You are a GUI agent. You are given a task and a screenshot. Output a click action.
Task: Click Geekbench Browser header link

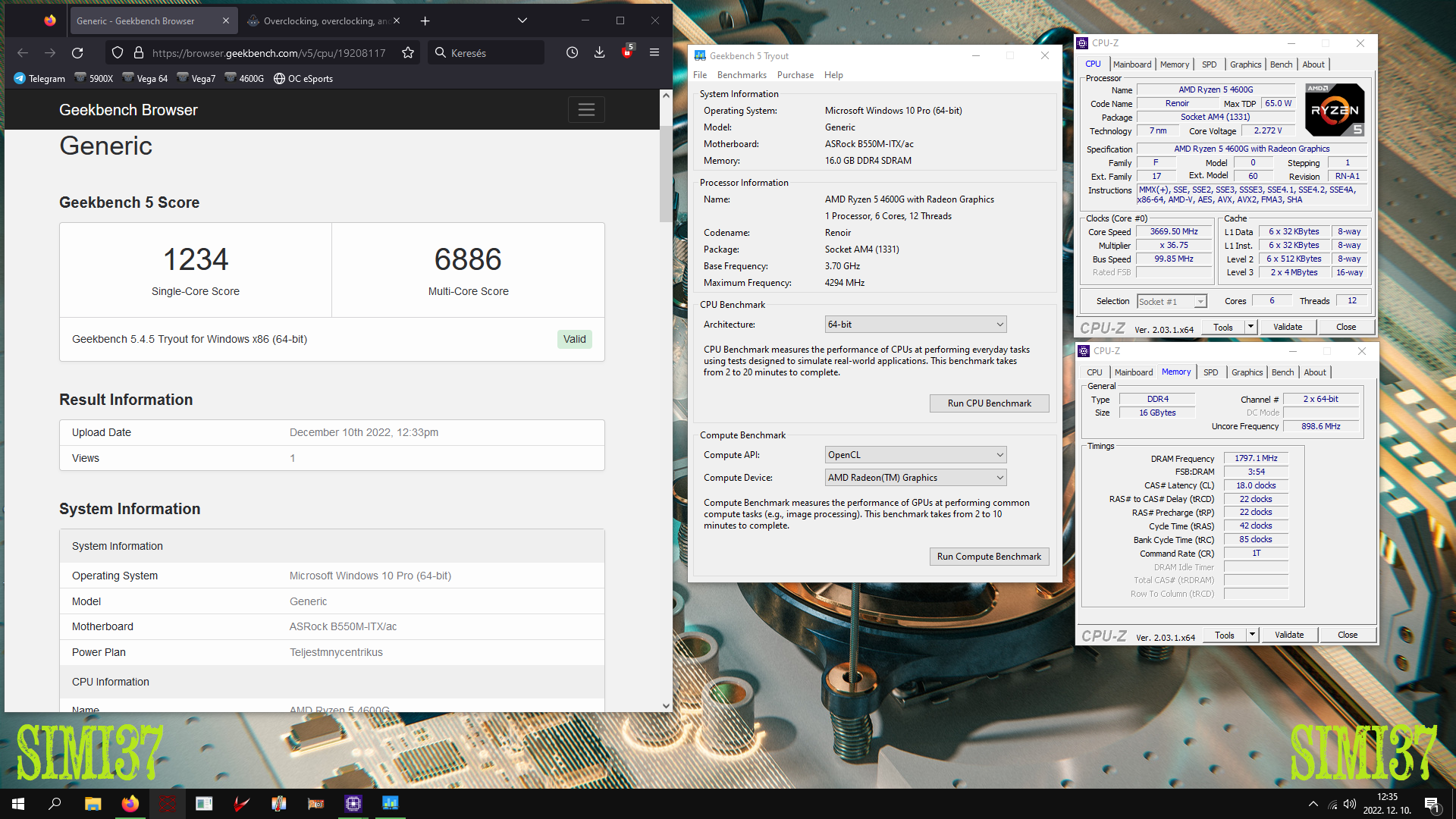pyautogui.click(x=128, y=110)
